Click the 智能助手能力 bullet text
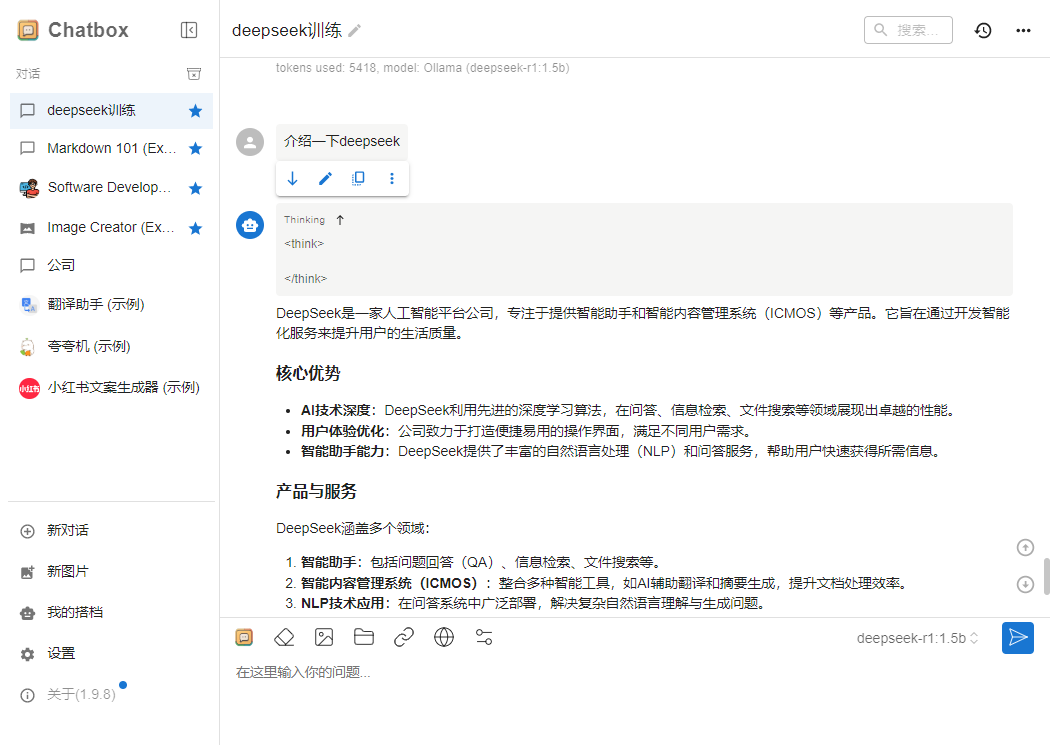The image size is (1050, 745). 622,452
